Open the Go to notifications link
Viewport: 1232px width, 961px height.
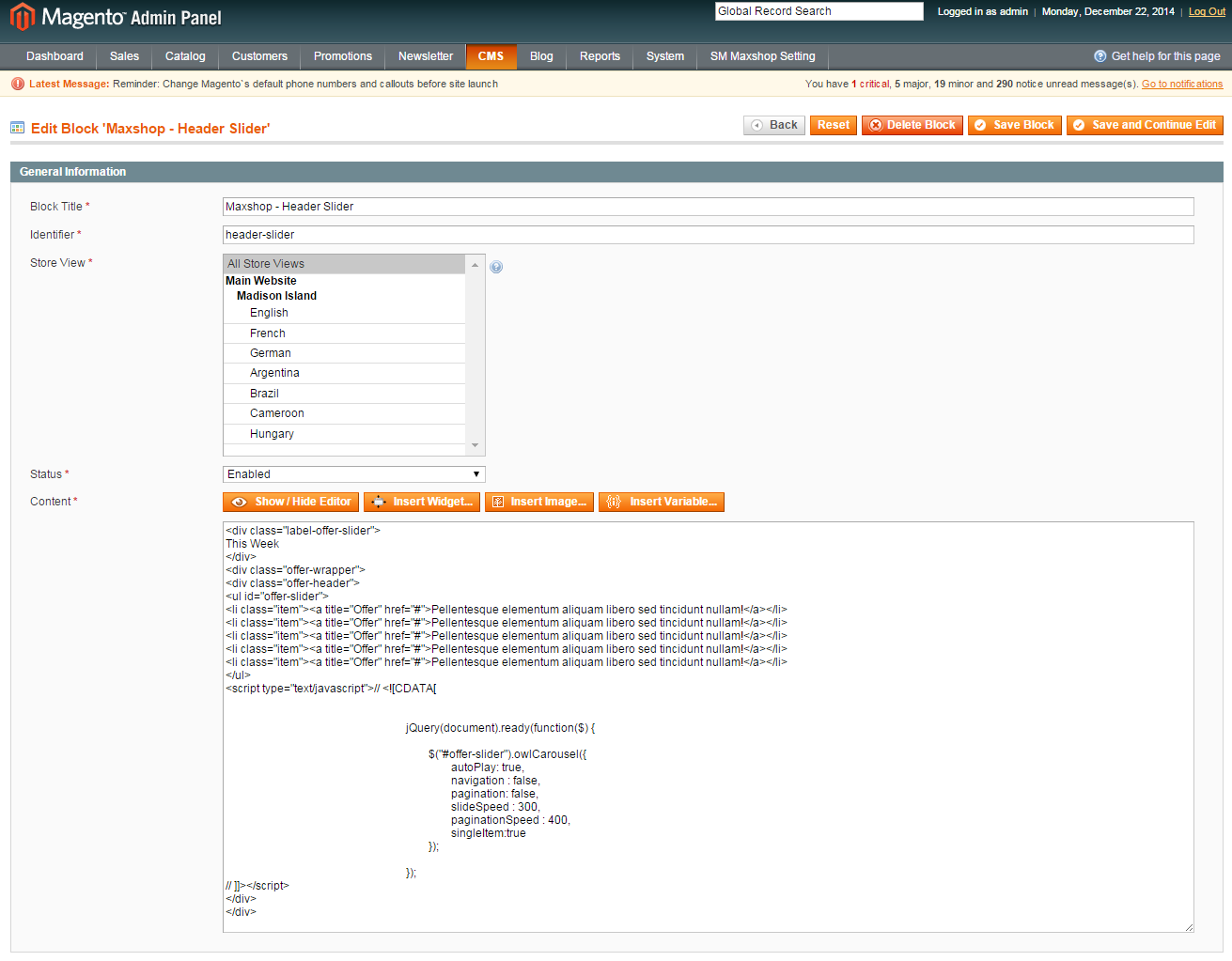coord(1182,84)
